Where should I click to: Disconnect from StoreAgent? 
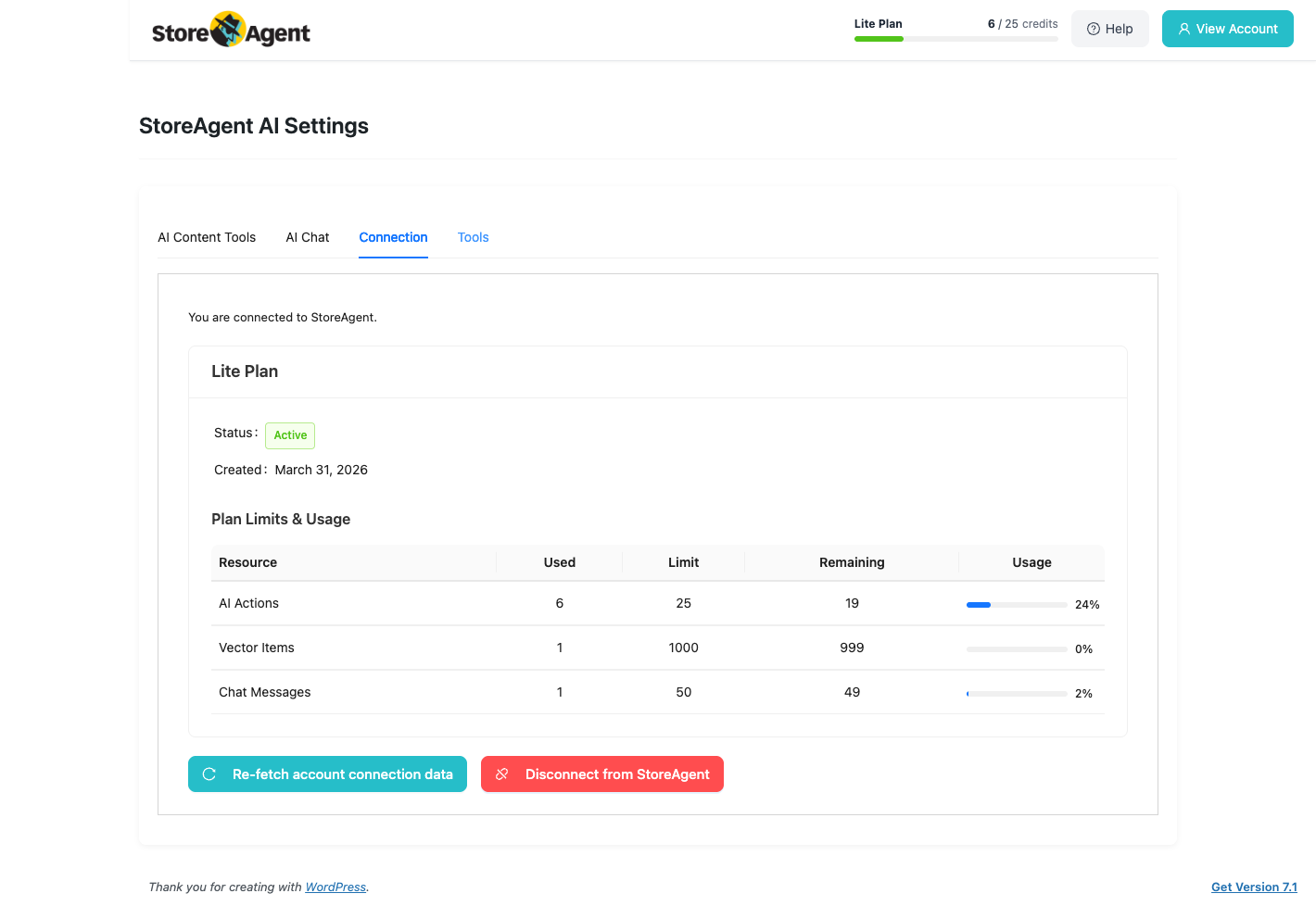tap(602, 774)
